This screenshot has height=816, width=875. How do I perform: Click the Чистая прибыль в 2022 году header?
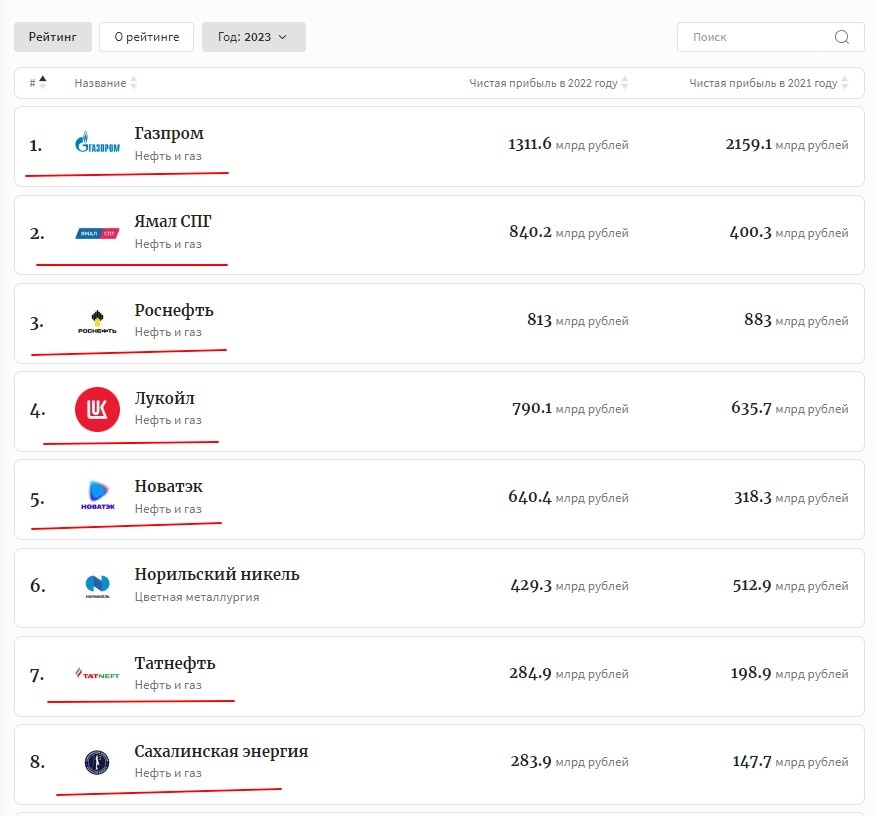[543, 83]
